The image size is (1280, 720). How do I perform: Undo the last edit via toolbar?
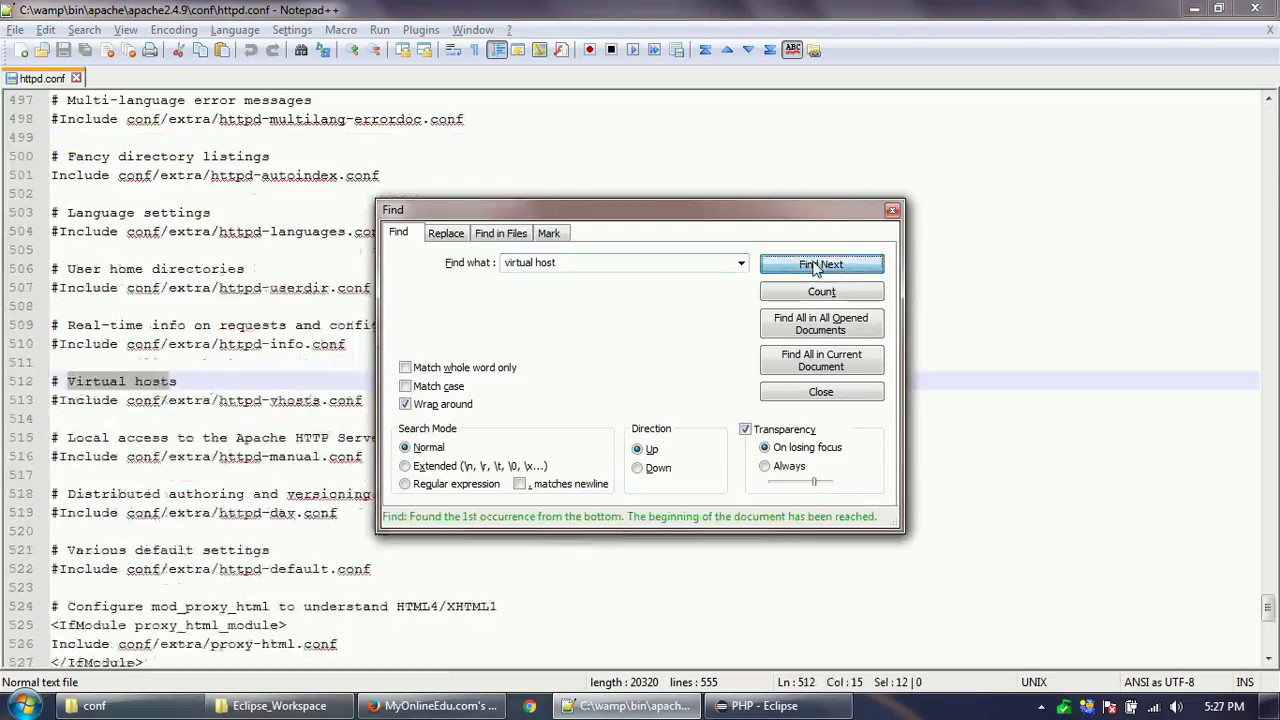251,50
